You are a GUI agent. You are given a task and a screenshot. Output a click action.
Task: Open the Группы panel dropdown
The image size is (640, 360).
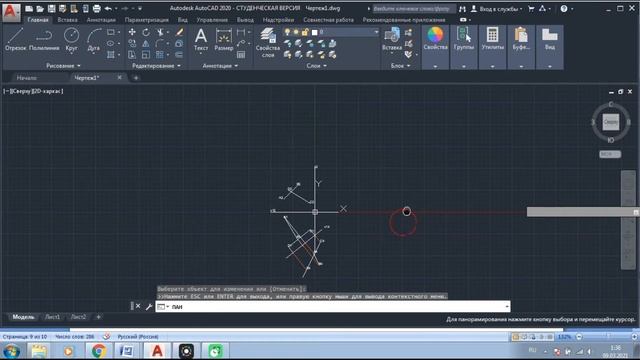[464, 66]
